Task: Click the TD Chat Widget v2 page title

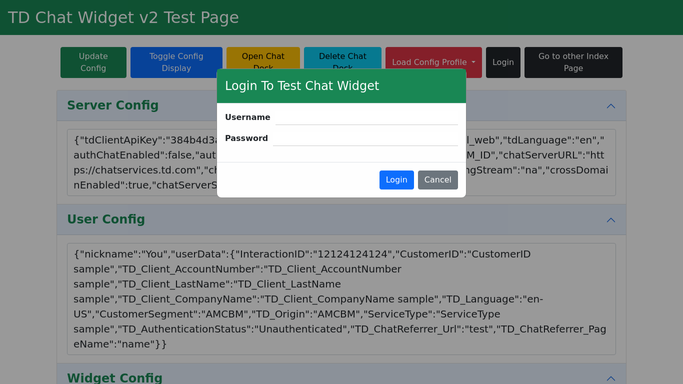Action: (123, 17)
